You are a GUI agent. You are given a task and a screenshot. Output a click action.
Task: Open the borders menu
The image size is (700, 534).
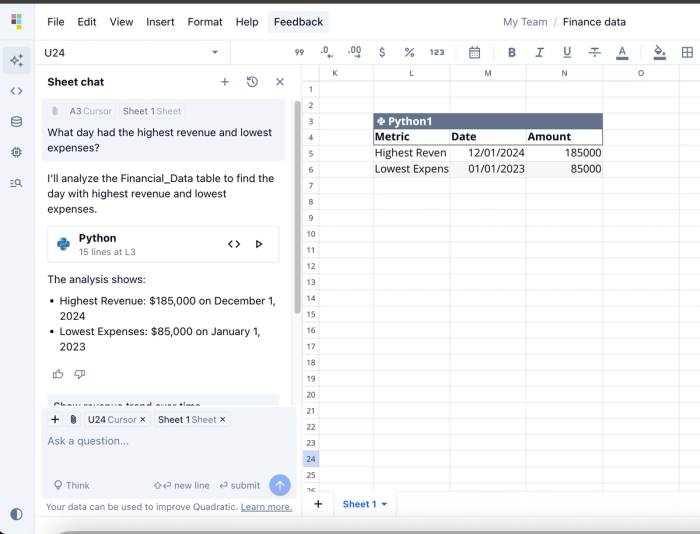688,52
